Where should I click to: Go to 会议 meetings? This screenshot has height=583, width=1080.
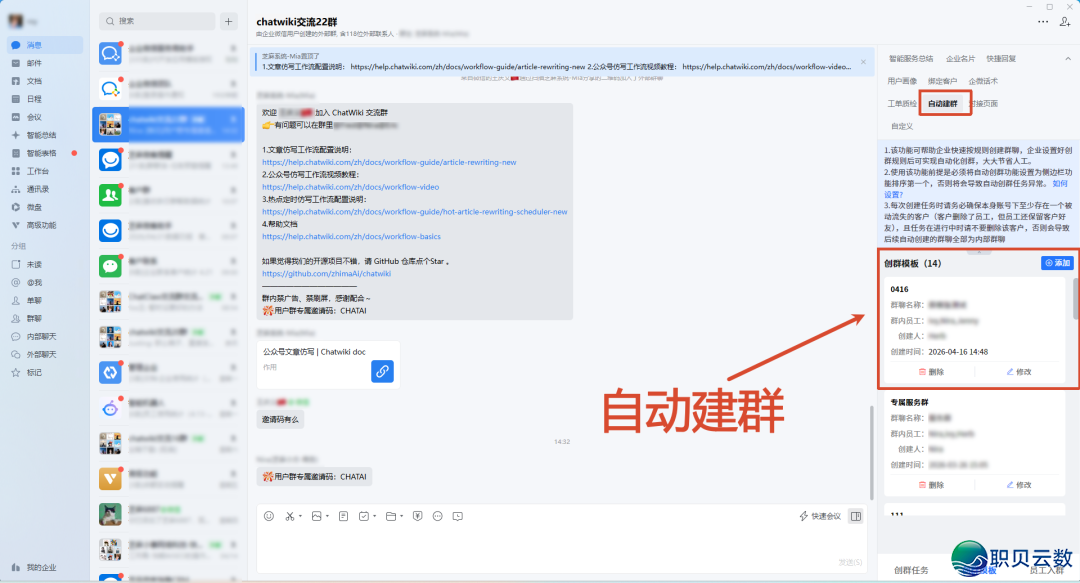[34, 117]
